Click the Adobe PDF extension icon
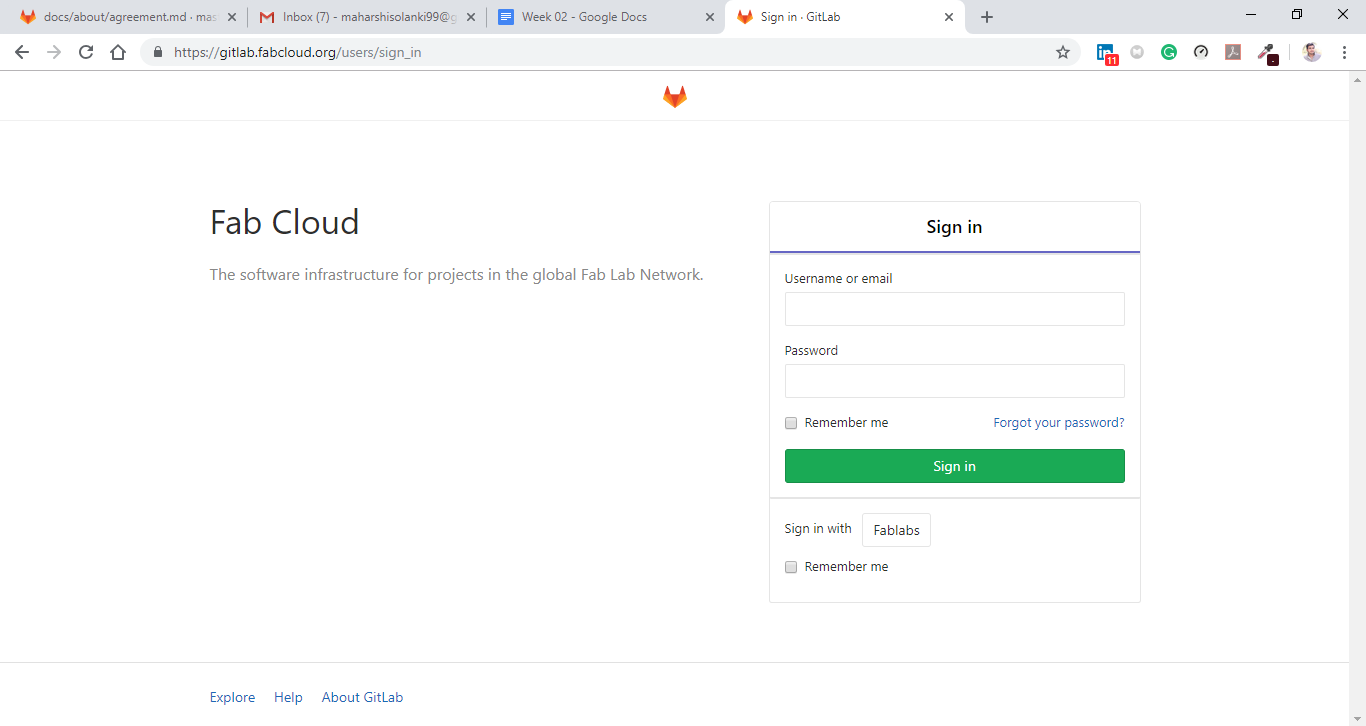Screen dimensions: 1366x726 click(1233, 52)
